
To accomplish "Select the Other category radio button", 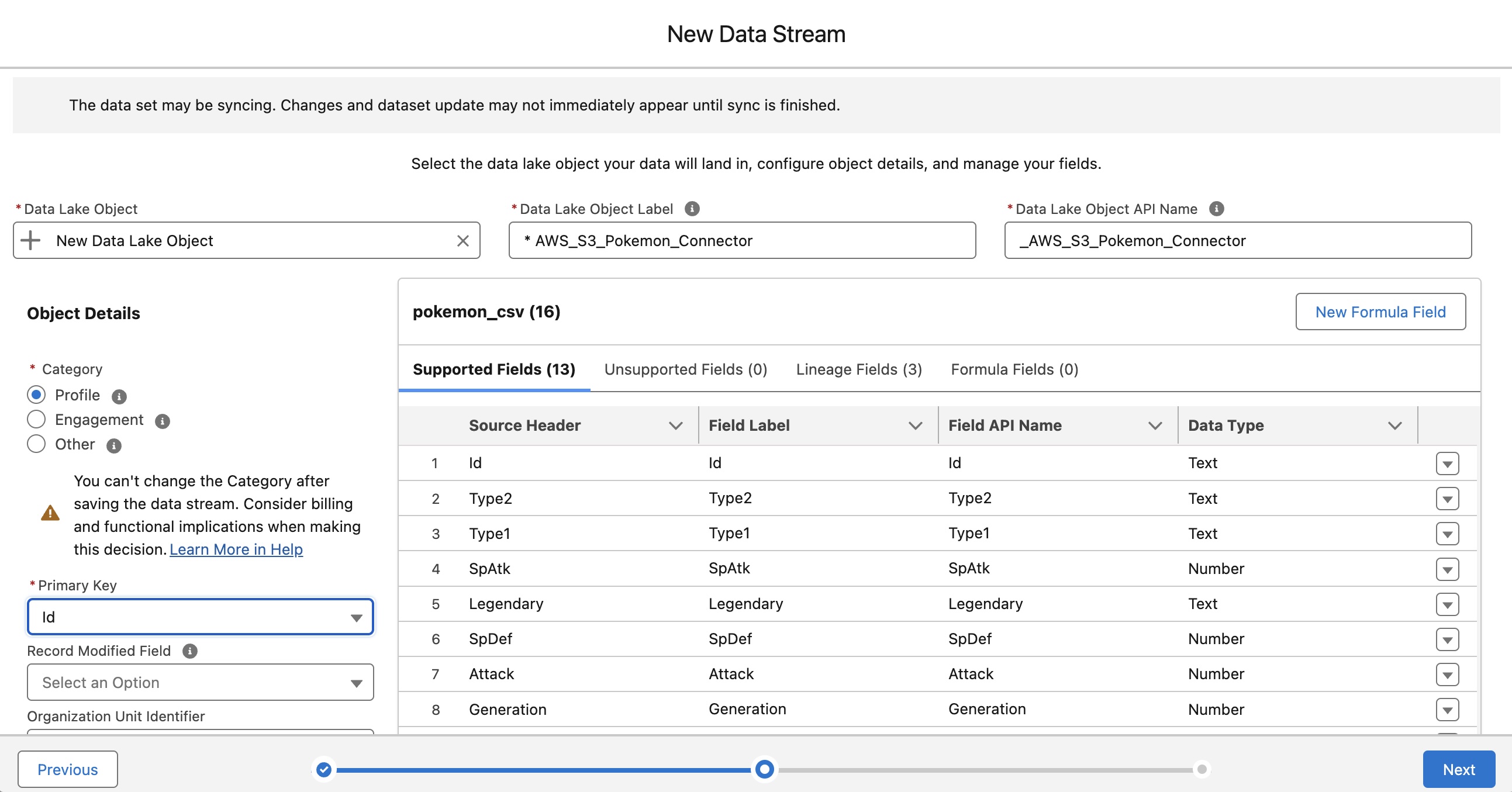I will point(36,444).
